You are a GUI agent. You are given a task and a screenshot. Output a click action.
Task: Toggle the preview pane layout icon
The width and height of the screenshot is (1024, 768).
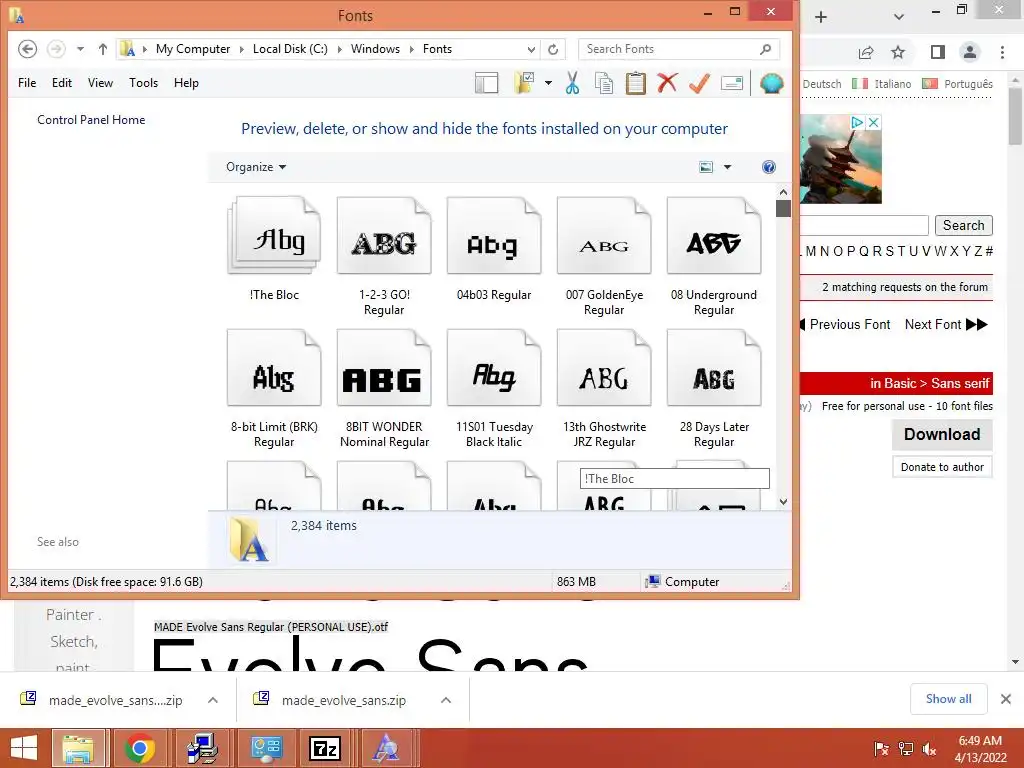click(x=487, y=83)
